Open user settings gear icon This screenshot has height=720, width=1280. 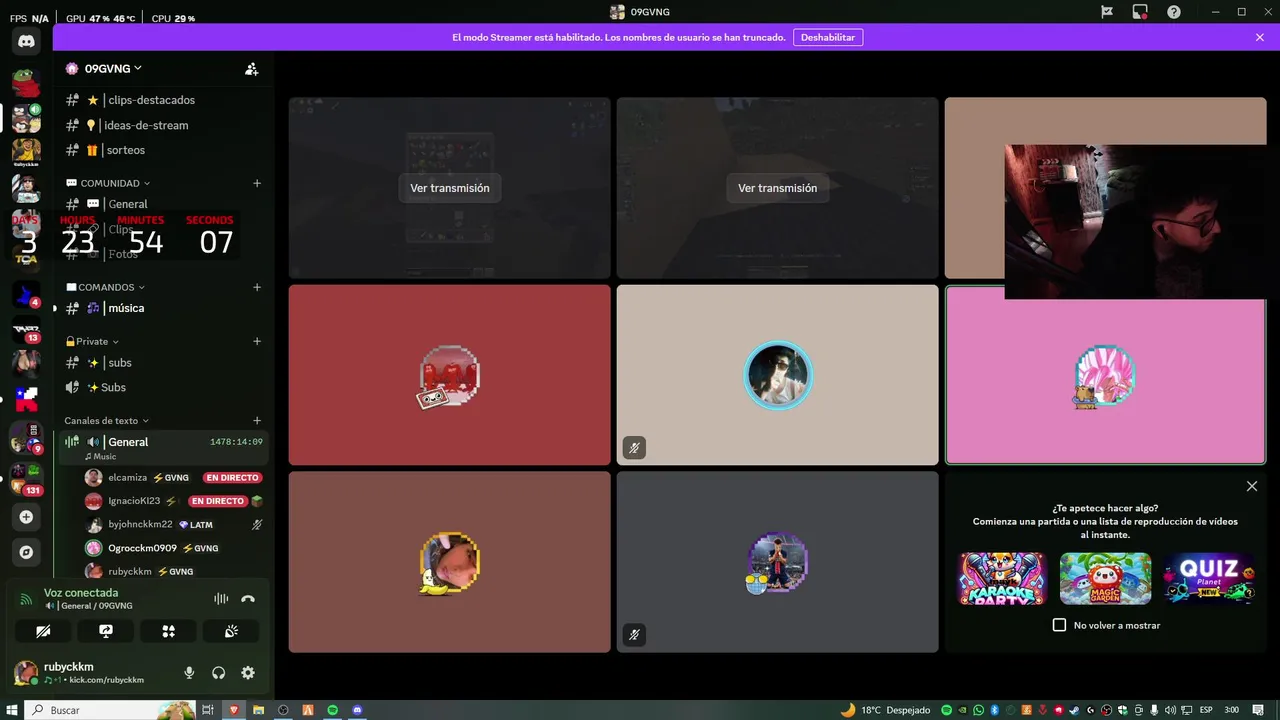[248, 673]
